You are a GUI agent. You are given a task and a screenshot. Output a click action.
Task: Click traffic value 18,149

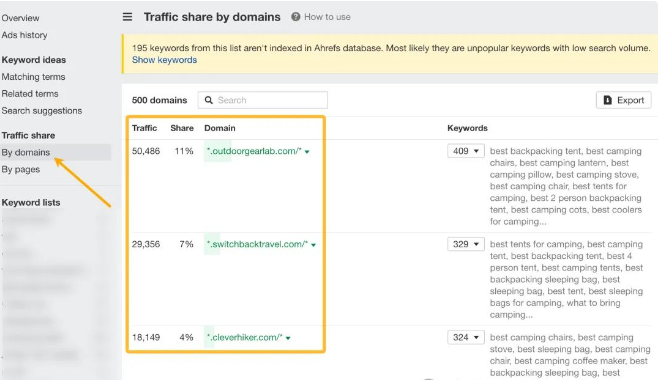coord(146,338)
